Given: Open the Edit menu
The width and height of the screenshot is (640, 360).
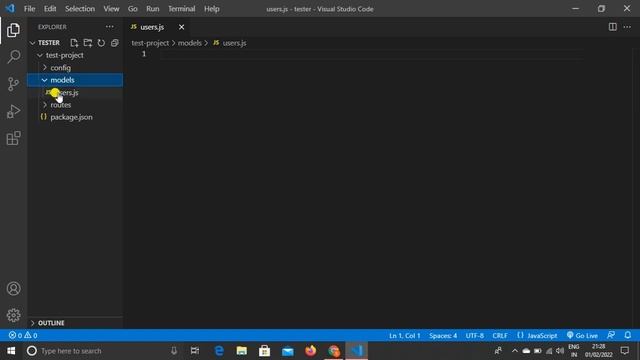Looking at the screenshot, I should point(50,9).
